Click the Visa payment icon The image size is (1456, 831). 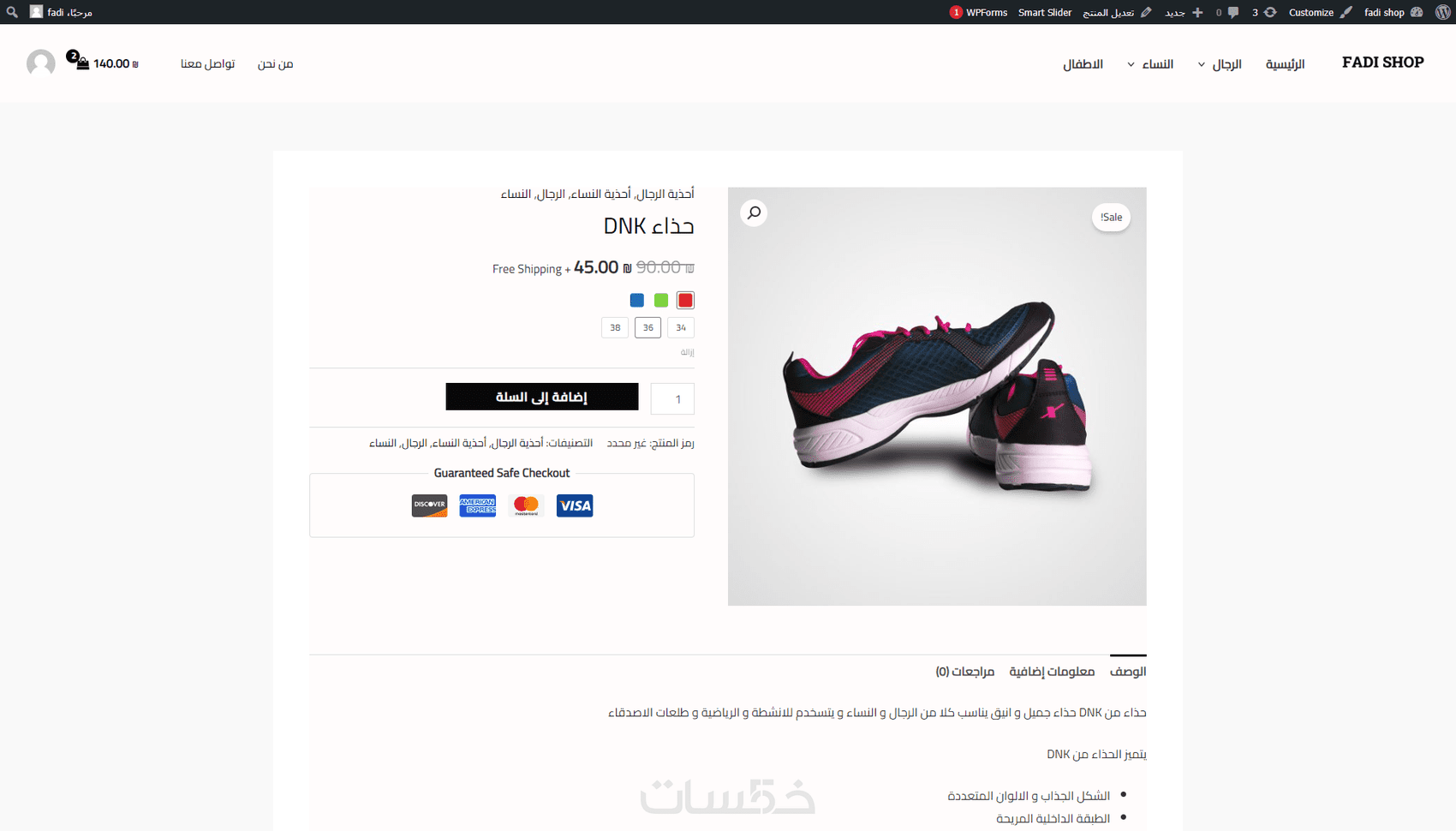(x=575, y=505)
